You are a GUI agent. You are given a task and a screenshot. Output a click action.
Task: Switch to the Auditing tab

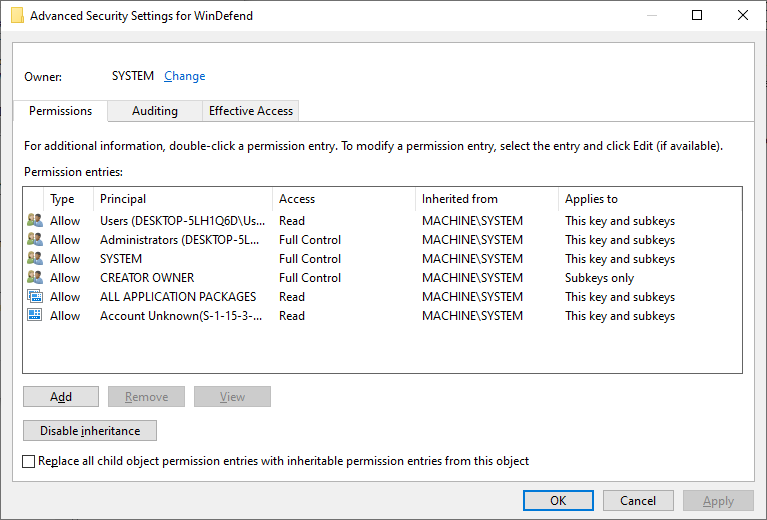pos(154,111)
